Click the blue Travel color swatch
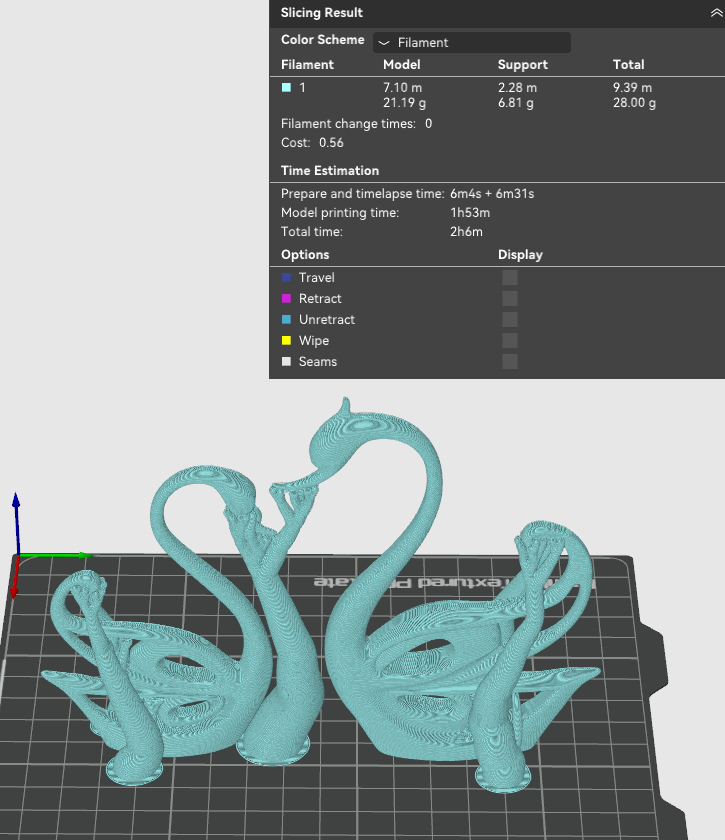 tap(287, 278)
